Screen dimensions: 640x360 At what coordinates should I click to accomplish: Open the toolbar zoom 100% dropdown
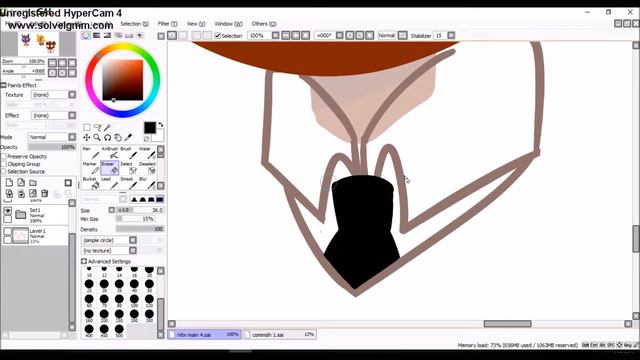[276, 36]
